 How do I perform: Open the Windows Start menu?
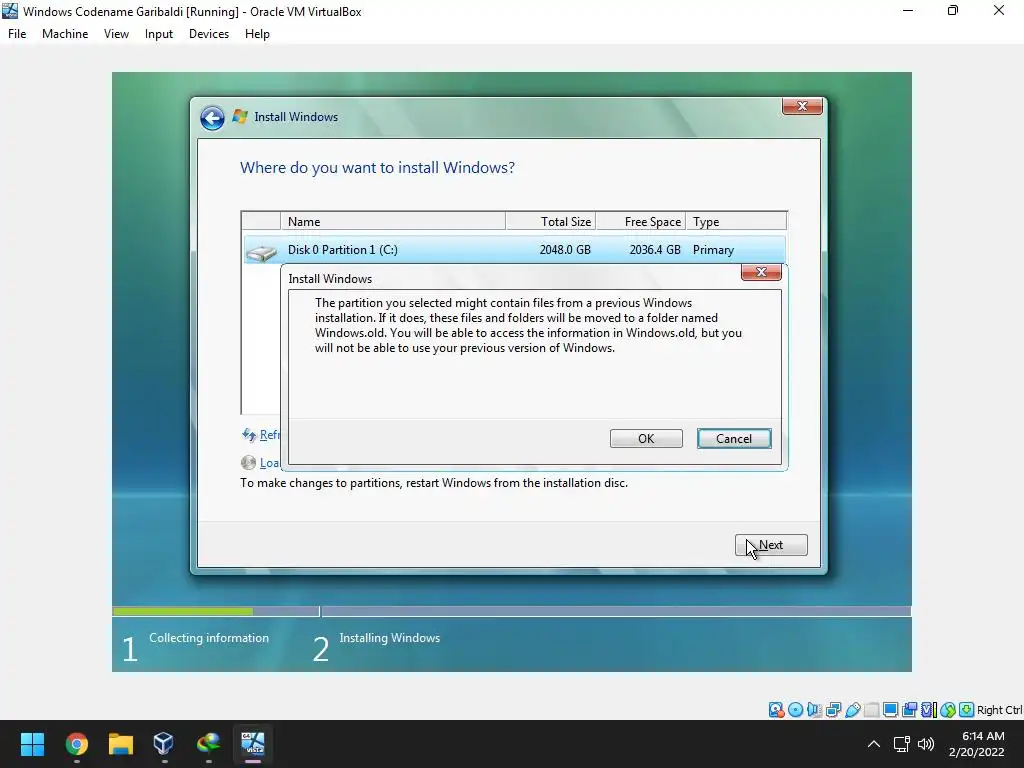(32, 744)
